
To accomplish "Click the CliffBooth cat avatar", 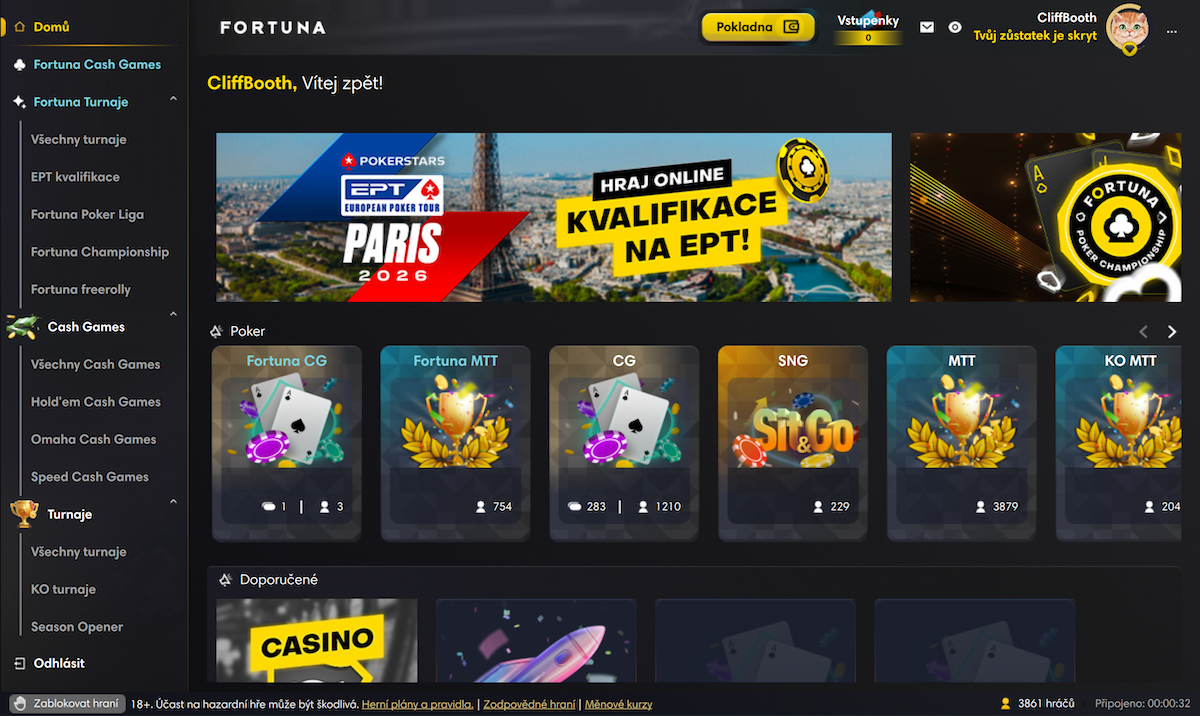I will 1127,27.
